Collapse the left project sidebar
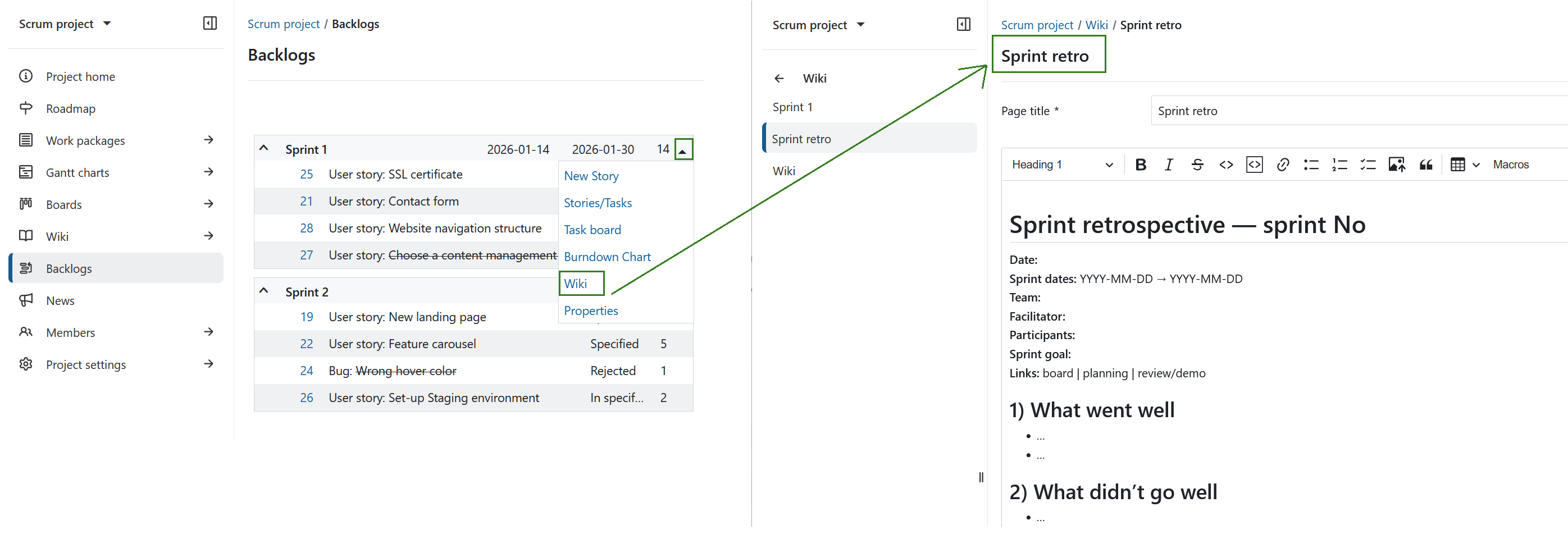Image resolution: width=1568 pixels, height=534 pixels. (209, 23)
